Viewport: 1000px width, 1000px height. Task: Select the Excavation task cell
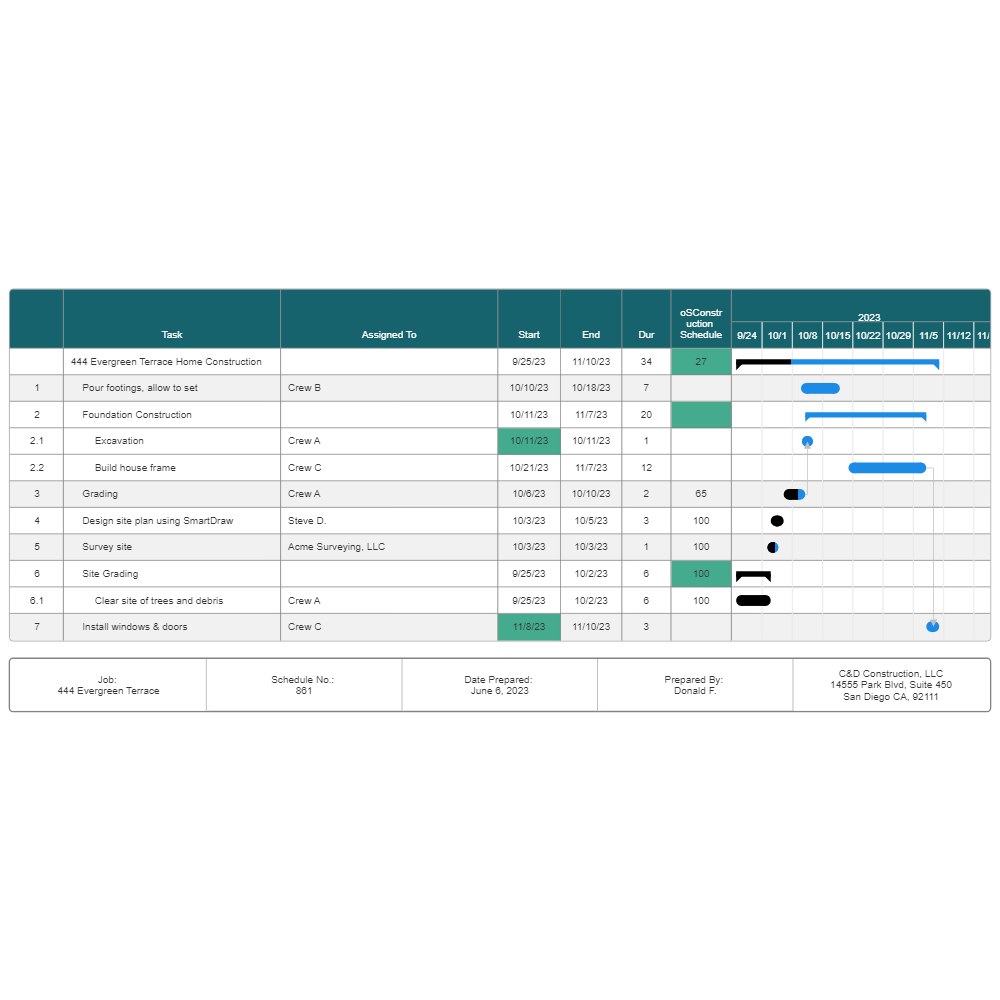point(172,441)
